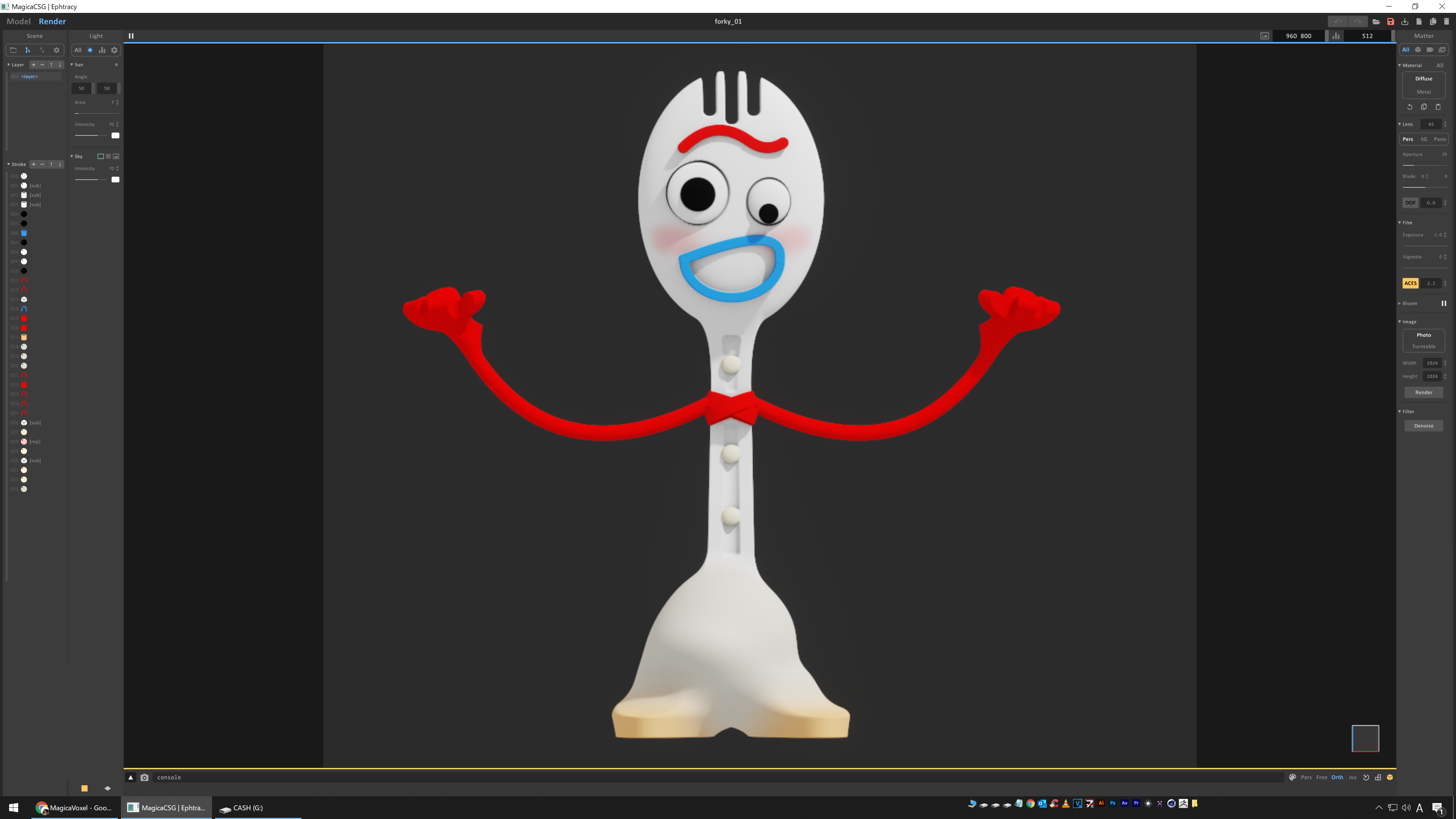The width and height of the screenshot is (1456, 819).
Task: Open Scene panel gear settings
Action: click(x=56, y=50)
